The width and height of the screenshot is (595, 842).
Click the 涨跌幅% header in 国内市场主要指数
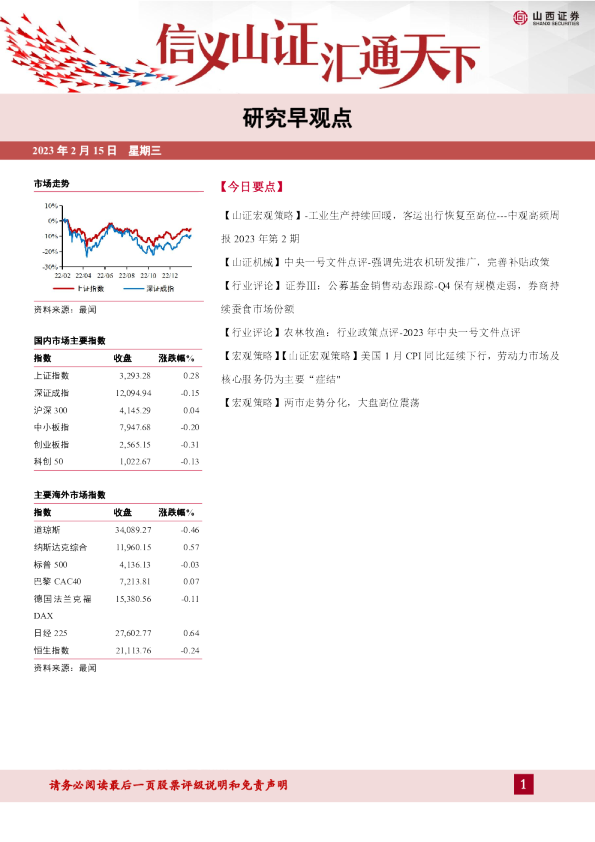pos(176,358)
